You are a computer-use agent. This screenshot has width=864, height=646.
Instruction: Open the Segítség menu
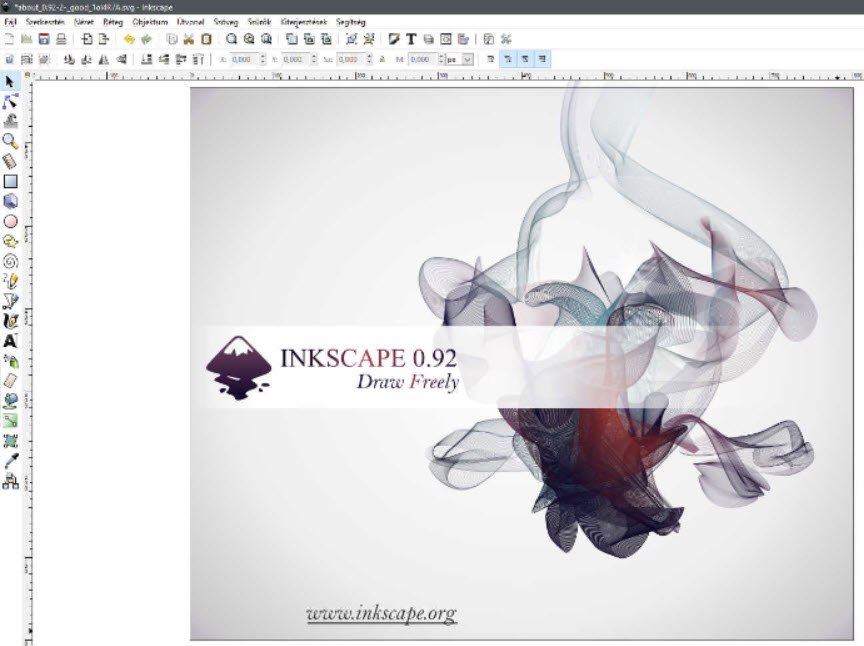pos(350,22)
